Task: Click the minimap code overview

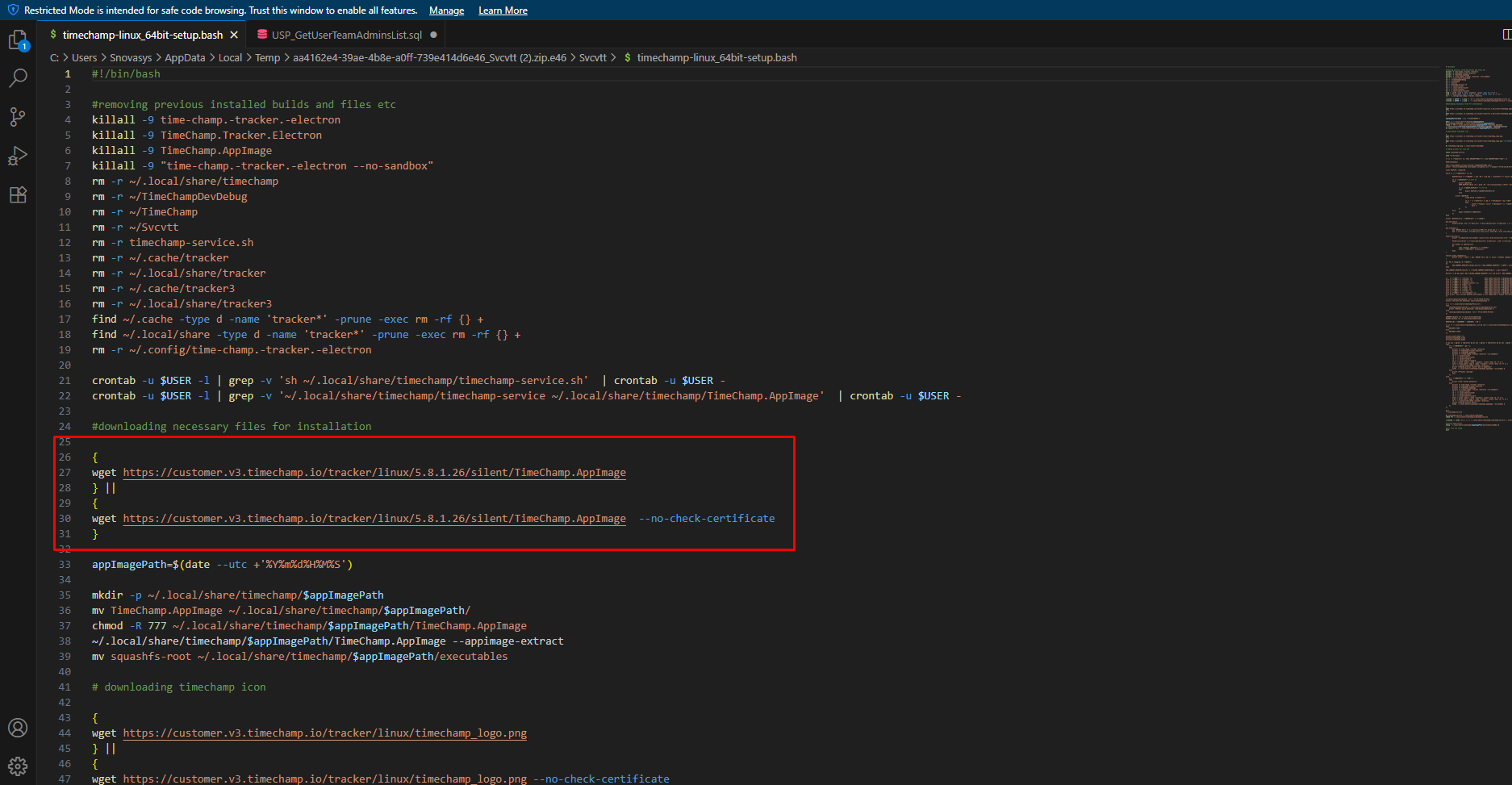Action: tap(1476, 242)
